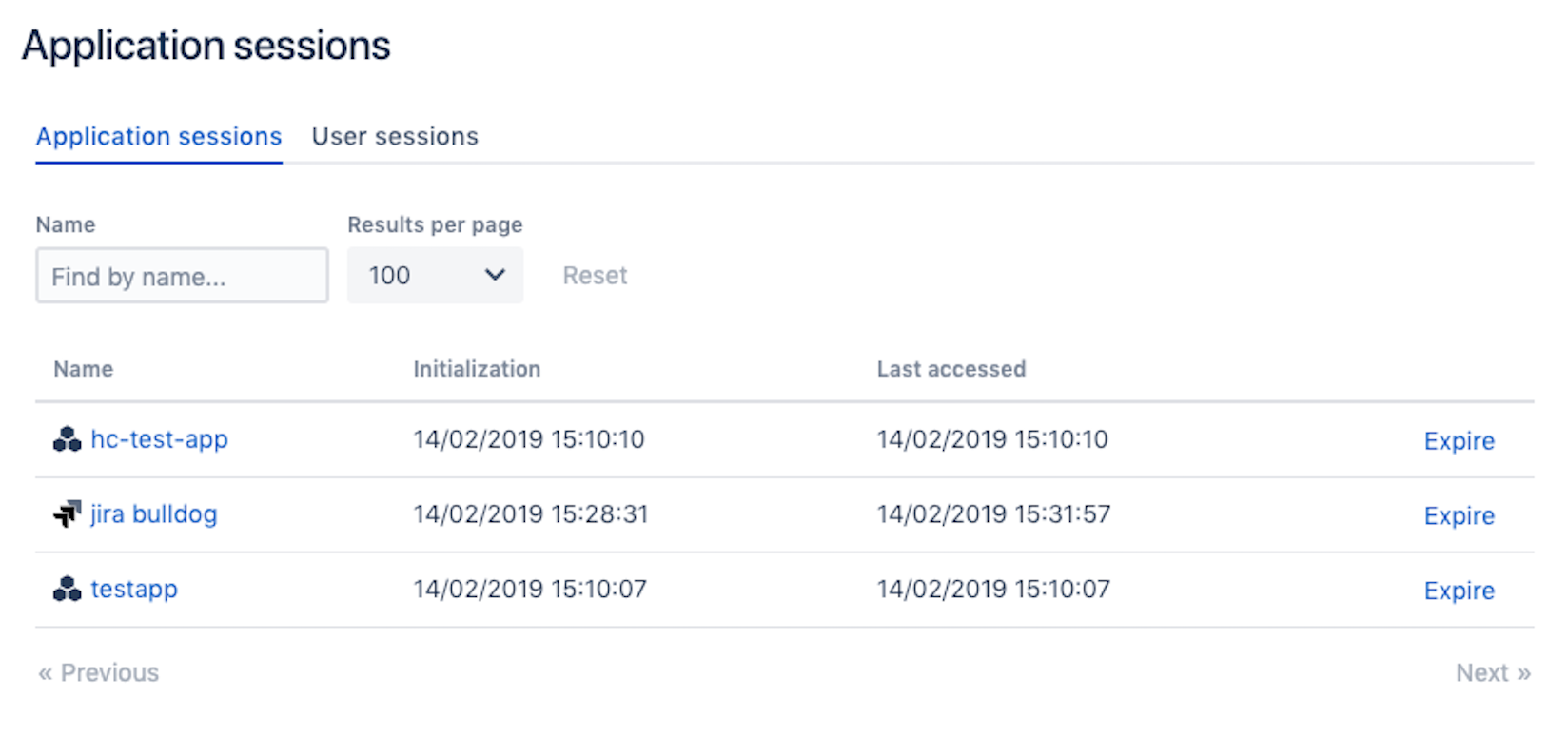Click the chevron arrow next to 100
Viewport: 1568px width, 736px height.
[x=495, y=276]
